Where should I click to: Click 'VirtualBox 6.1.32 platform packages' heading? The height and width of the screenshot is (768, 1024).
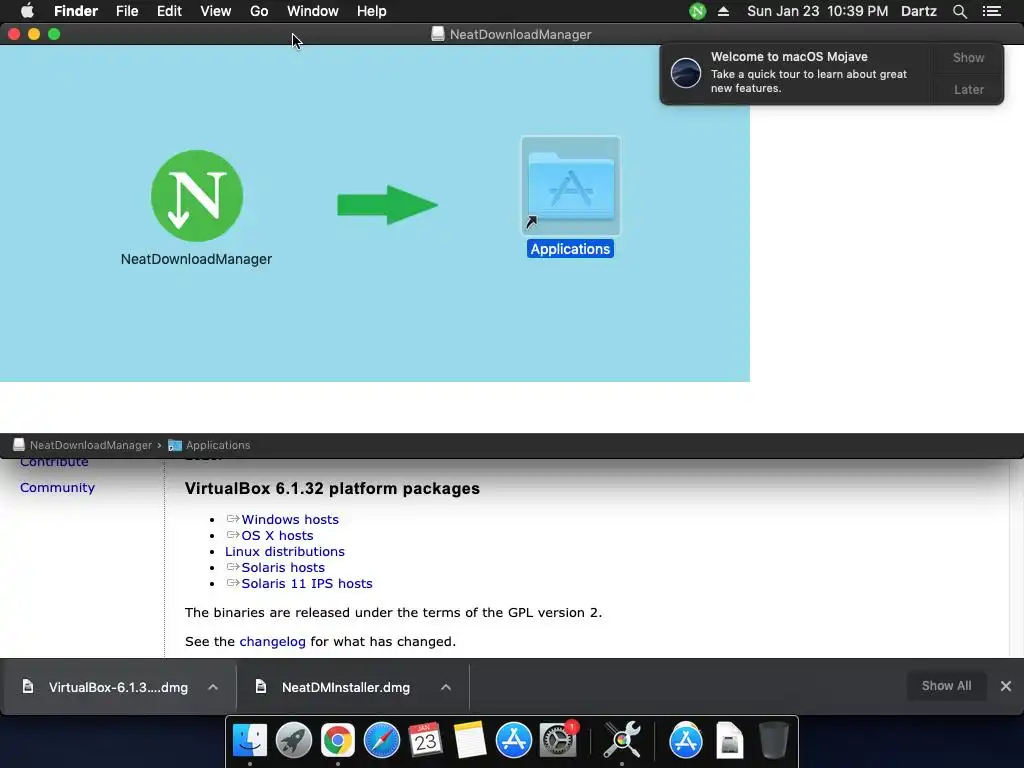332,488
